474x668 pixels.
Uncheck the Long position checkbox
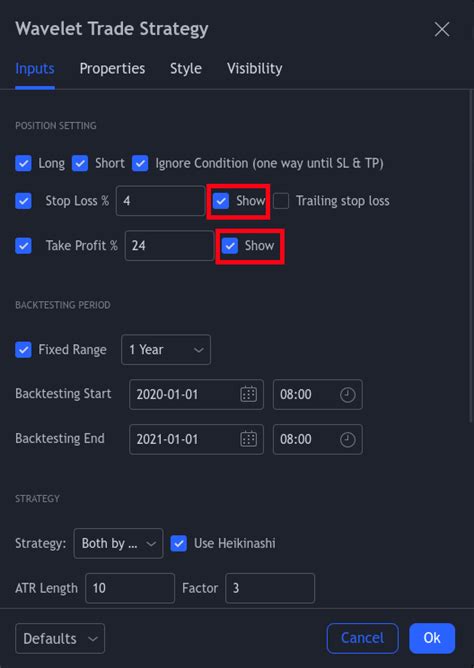pyautogui.click(x=23, y=163)
